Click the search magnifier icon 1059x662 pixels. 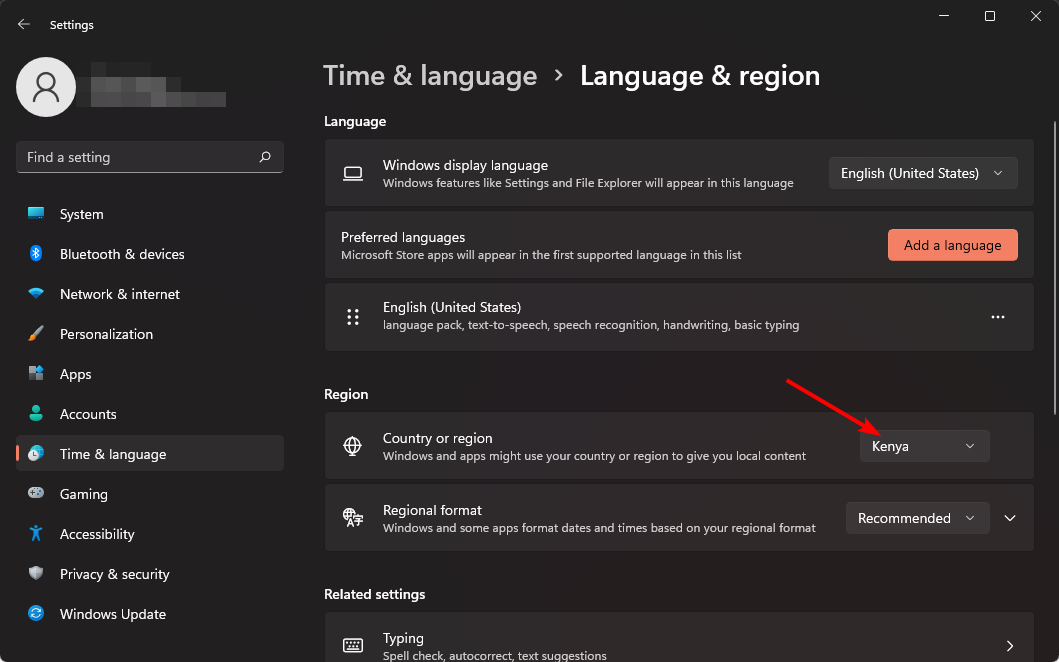pos(265,157)
